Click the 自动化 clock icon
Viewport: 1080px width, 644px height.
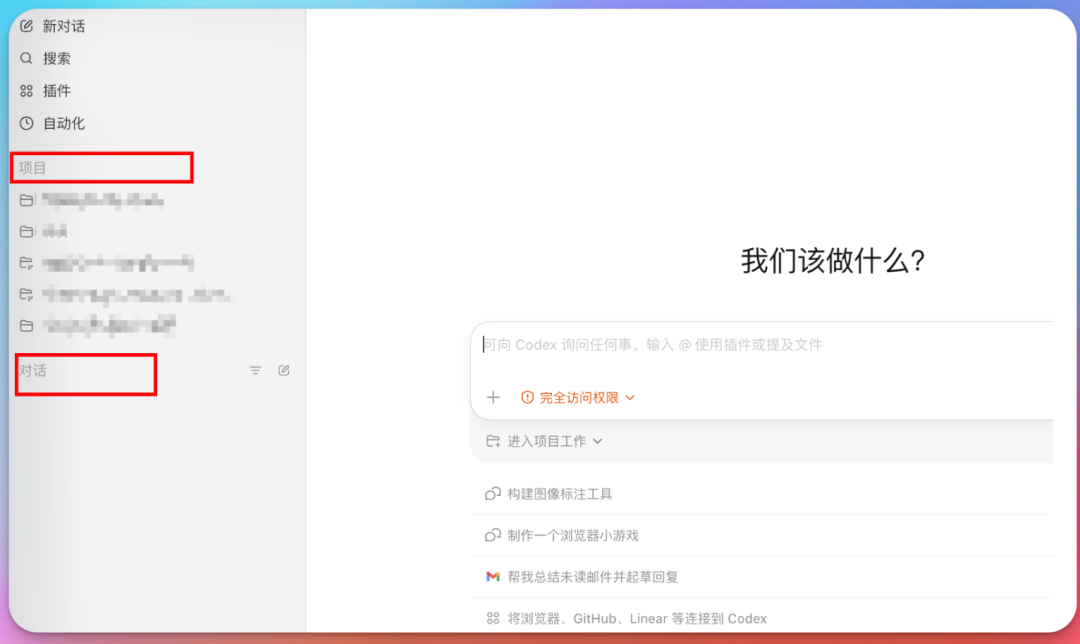coord(26,123)
